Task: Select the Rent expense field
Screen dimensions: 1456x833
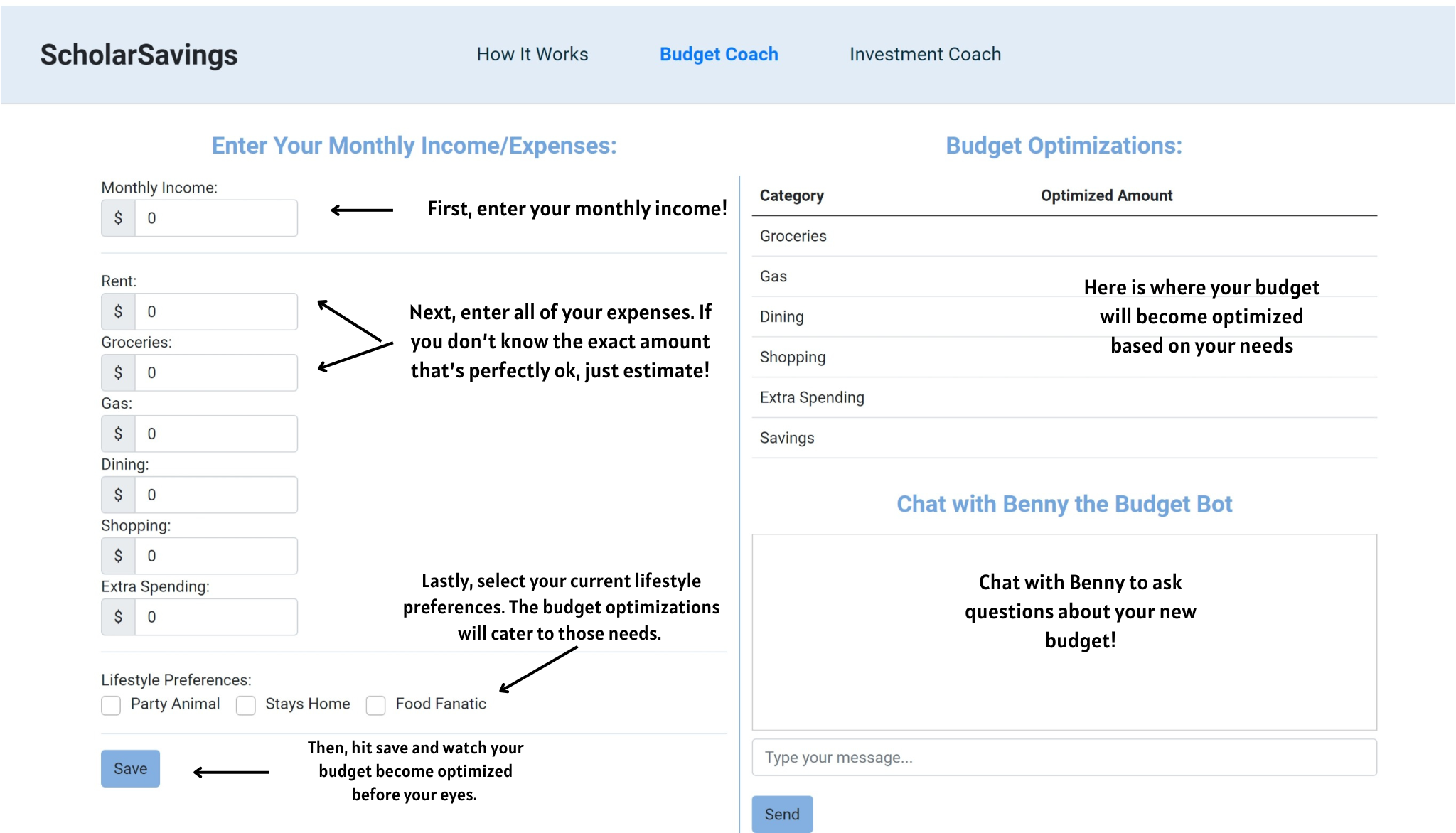Action: [215, 311]
